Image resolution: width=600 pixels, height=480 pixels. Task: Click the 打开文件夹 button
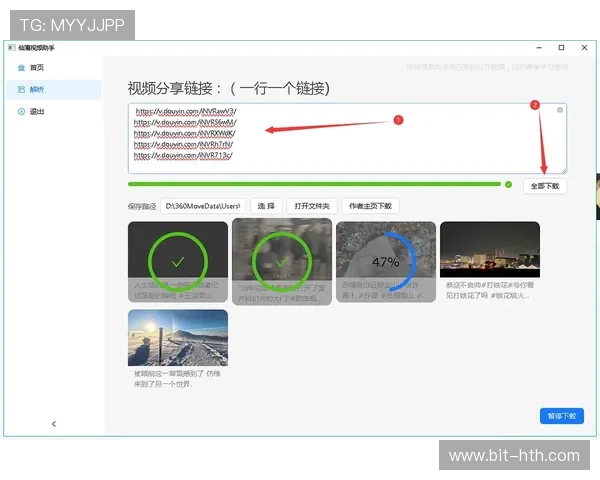pos(311,205)
